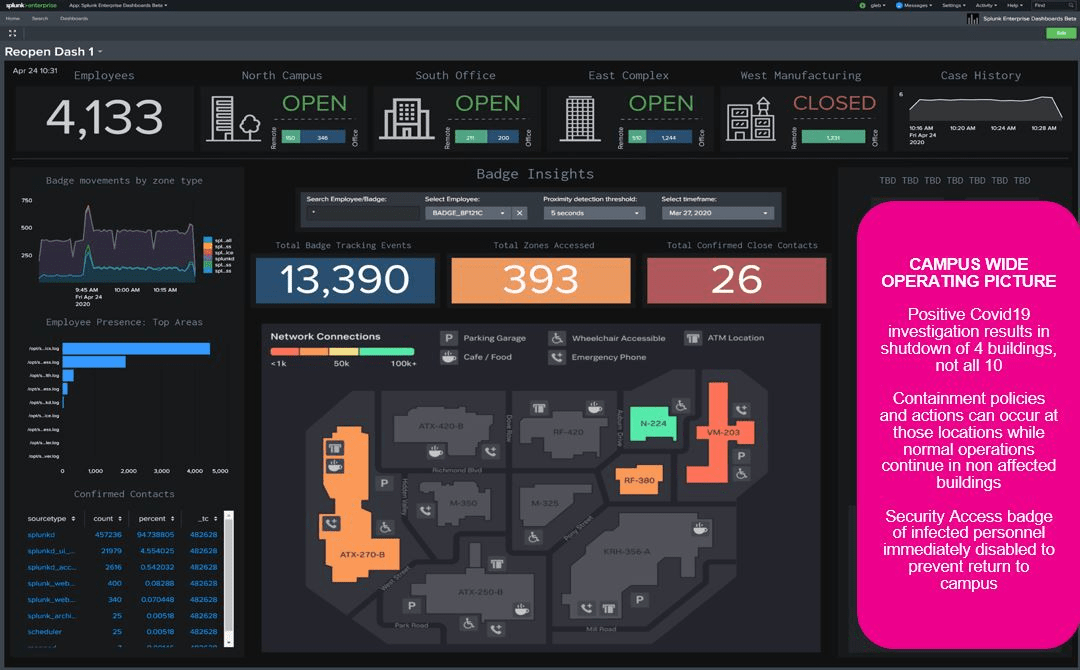Open the Settings menu
Screen dimensions: 1080x670
click(x=953, y=5)
